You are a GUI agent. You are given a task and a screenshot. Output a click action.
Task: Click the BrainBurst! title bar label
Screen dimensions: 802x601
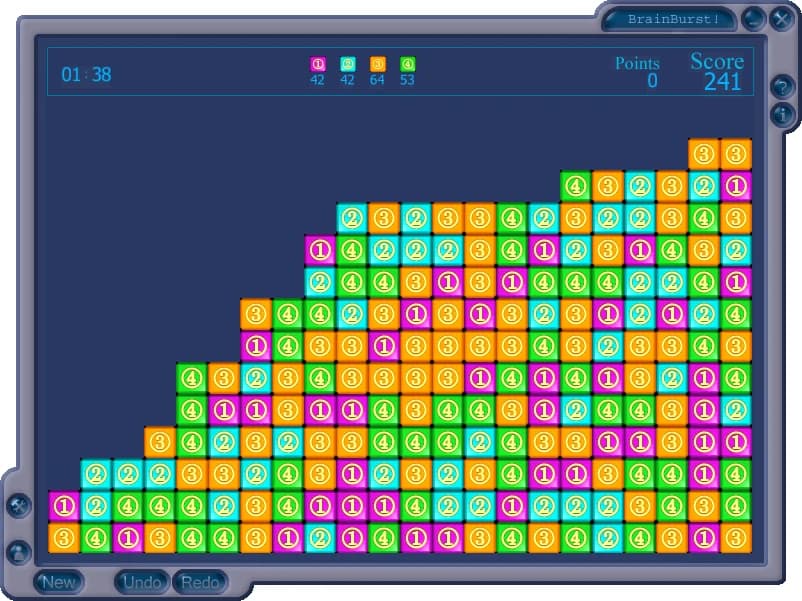tap(674, 17)
